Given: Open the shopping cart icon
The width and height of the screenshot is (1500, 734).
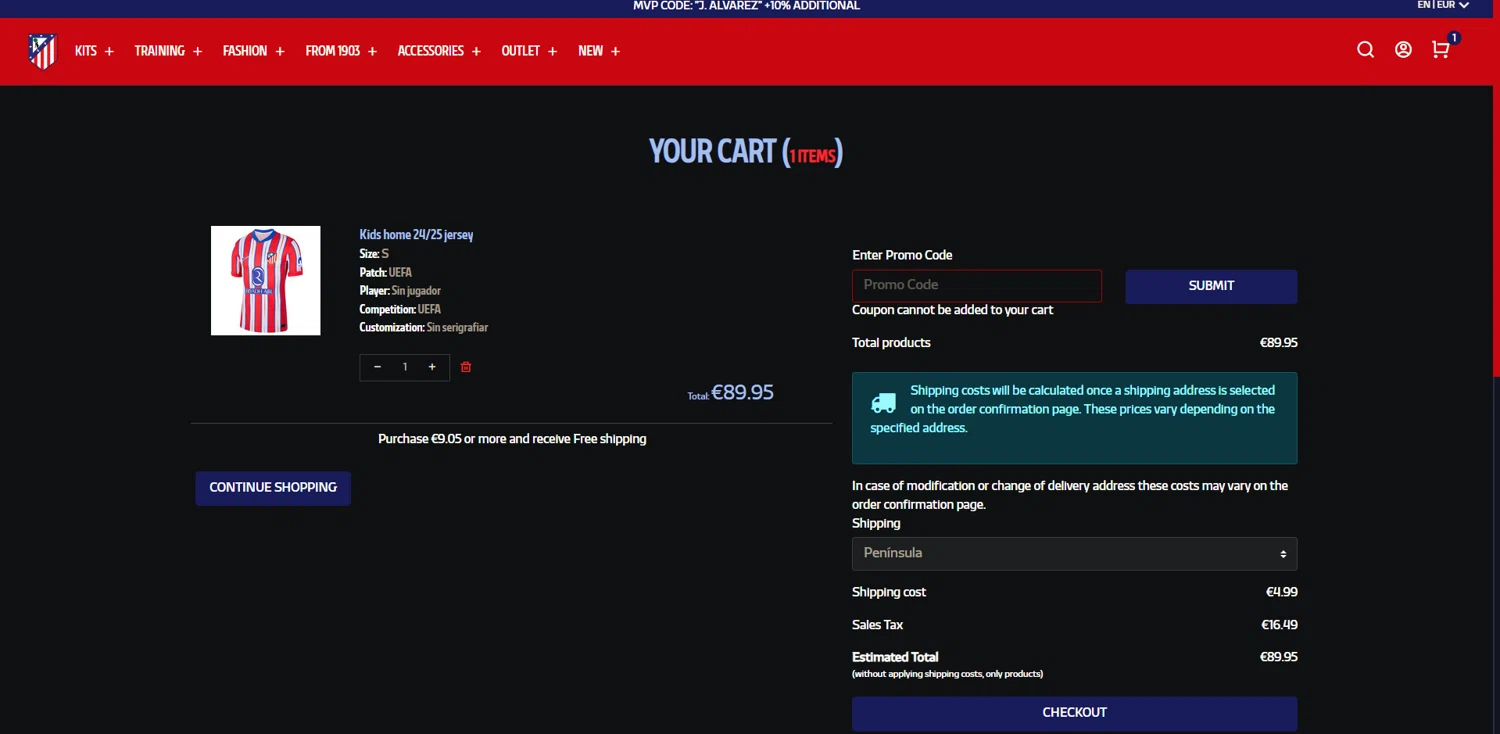Looking at the screenshot, I should pos(1440,50).
